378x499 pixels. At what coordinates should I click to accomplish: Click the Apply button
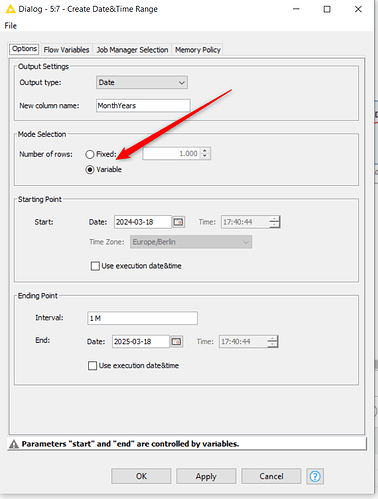coord(206,476)
